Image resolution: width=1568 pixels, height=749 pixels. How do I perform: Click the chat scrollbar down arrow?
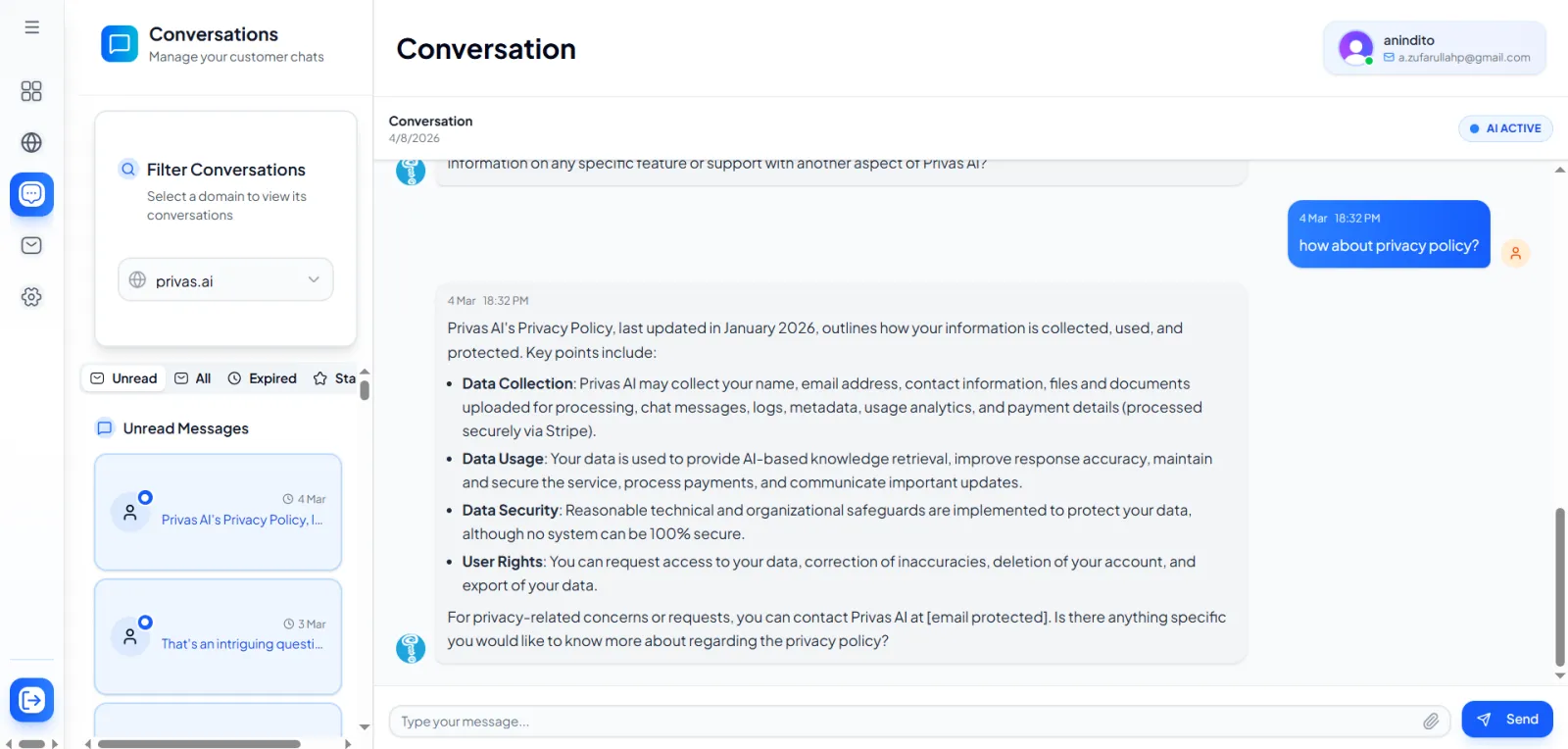pos(1559,675)
